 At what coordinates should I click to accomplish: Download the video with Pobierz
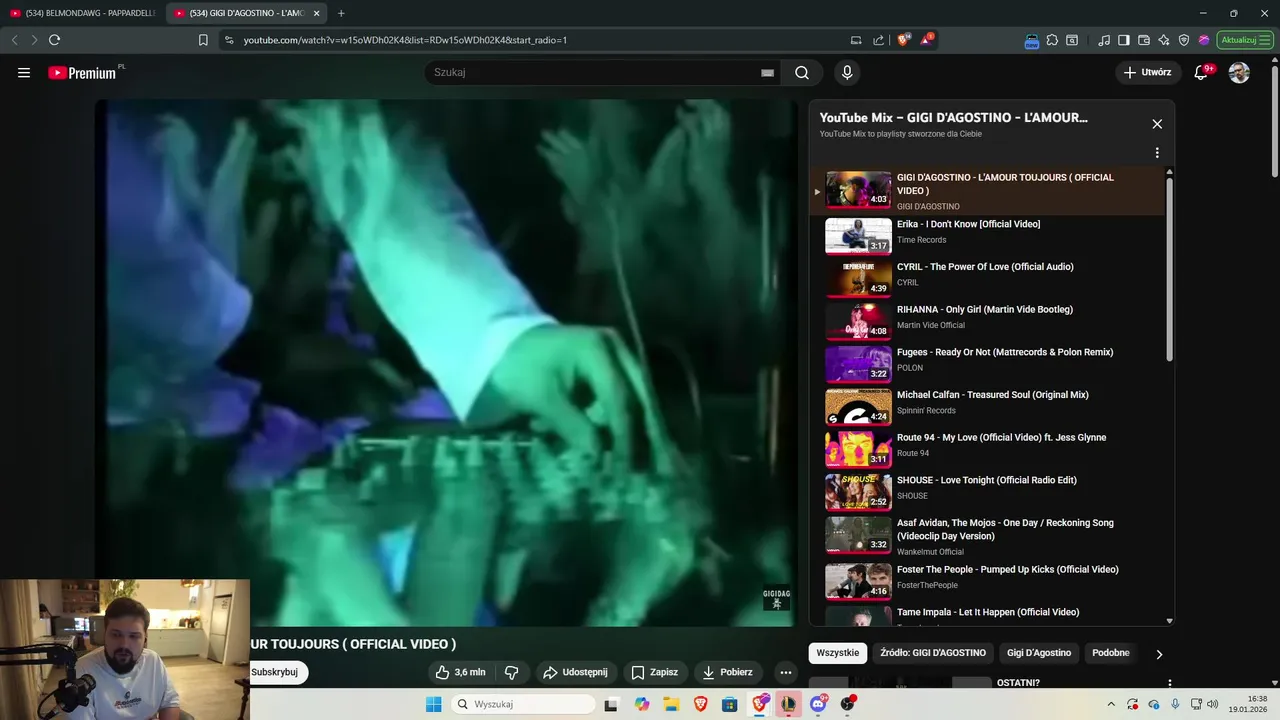(x=727, y=672)
